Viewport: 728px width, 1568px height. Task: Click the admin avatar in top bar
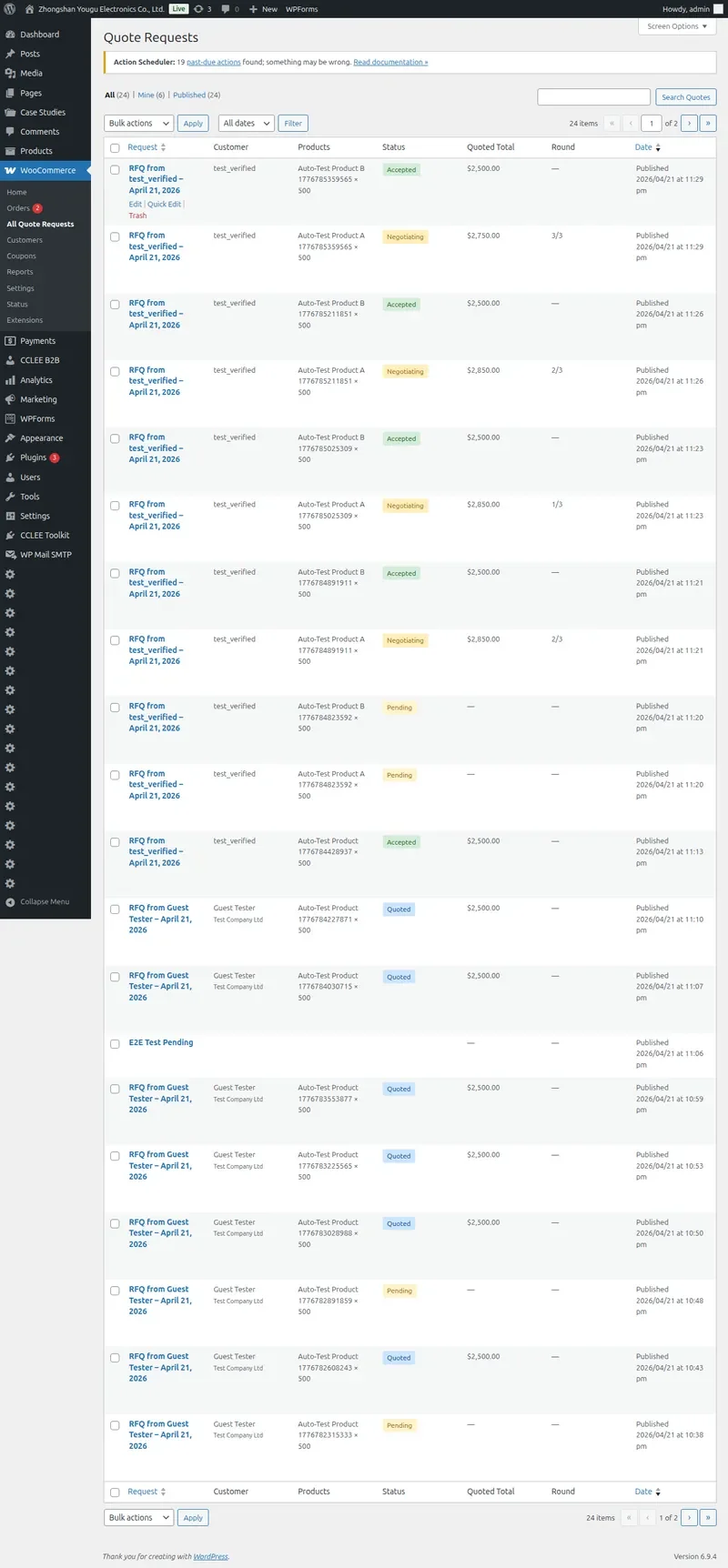718,9
